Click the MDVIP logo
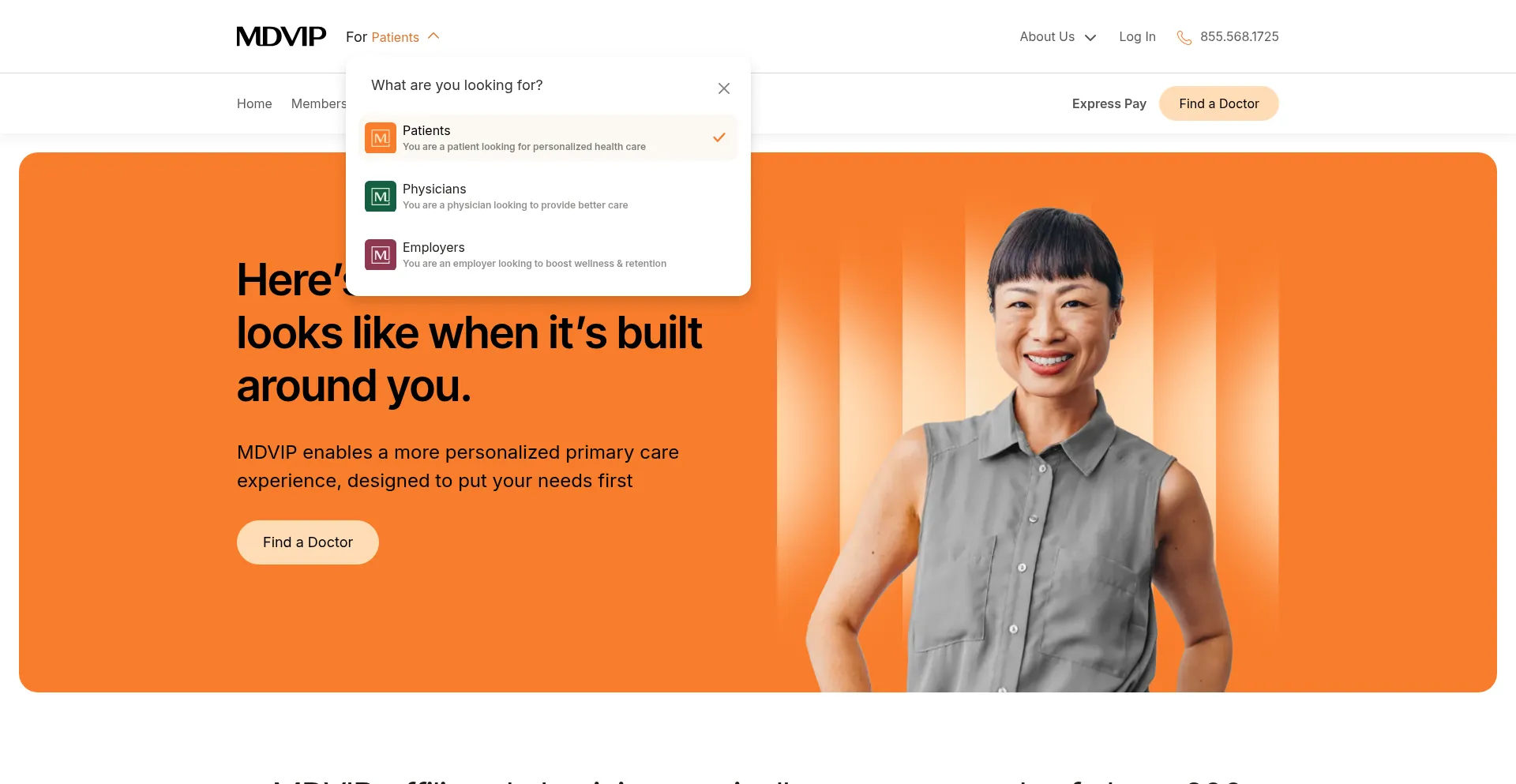The width and height of the screenshot is (1516, 784). point(281,36)
